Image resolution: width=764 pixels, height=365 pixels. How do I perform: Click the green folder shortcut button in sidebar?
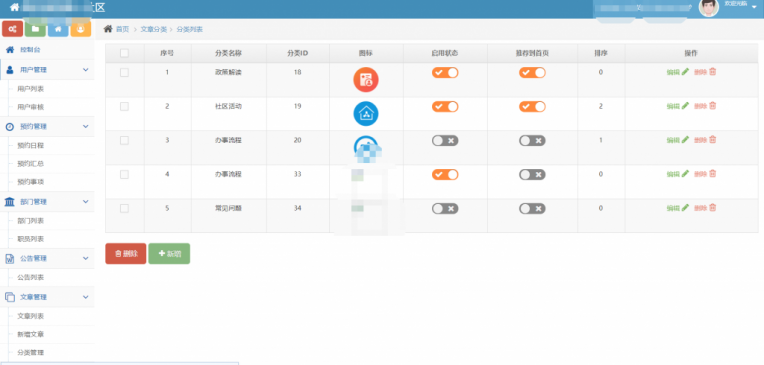pyautogui.click(x=35, y=29)
